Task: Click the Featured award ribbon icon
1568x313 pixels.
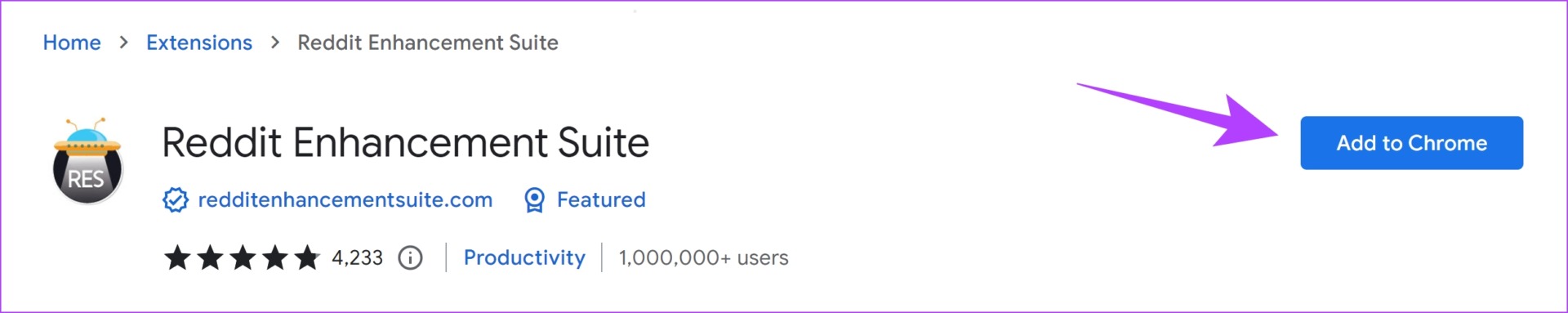Action: [534, 200]
